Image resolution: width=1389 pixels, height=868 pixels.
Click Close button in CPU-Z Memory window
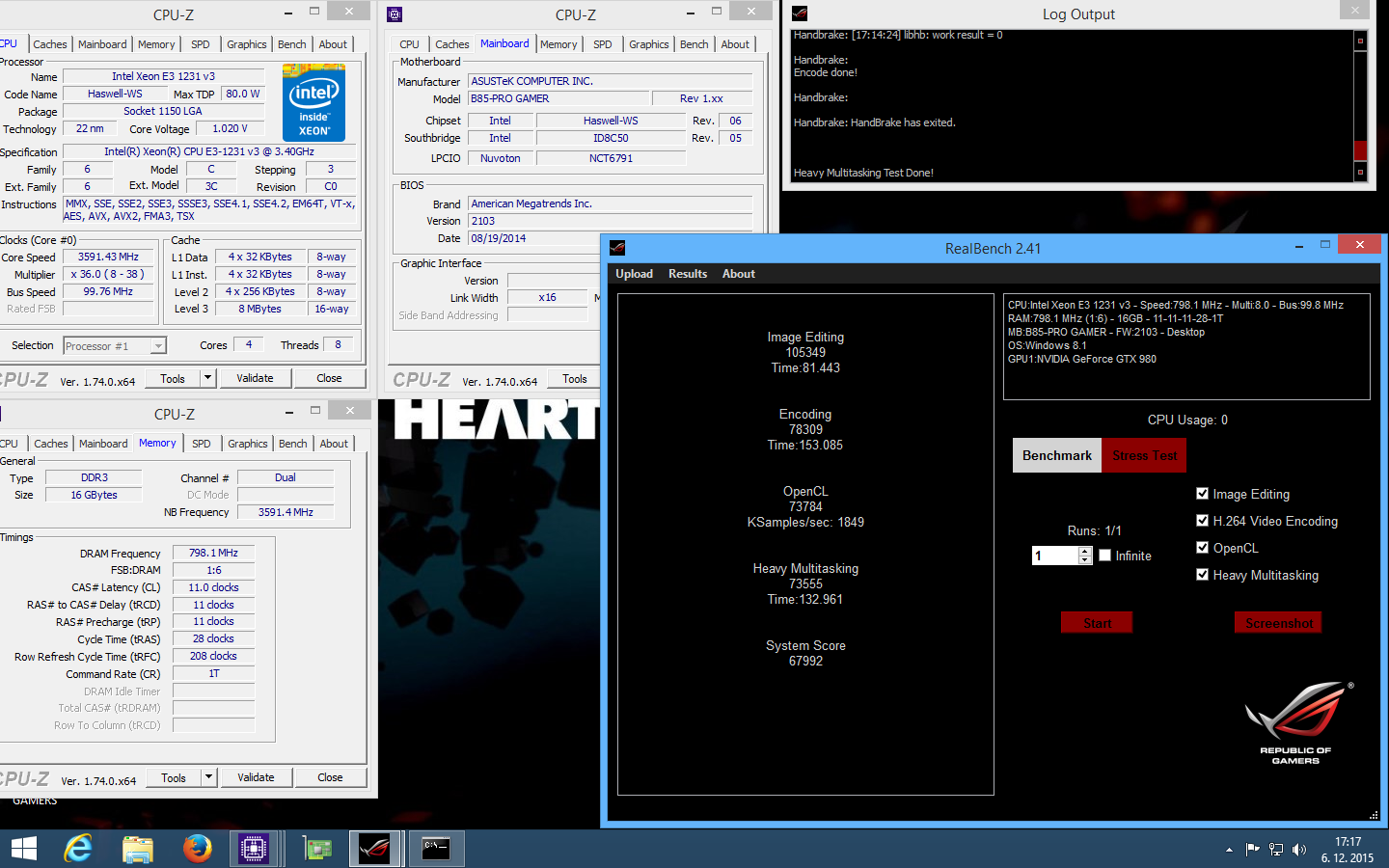pos(330,777)
